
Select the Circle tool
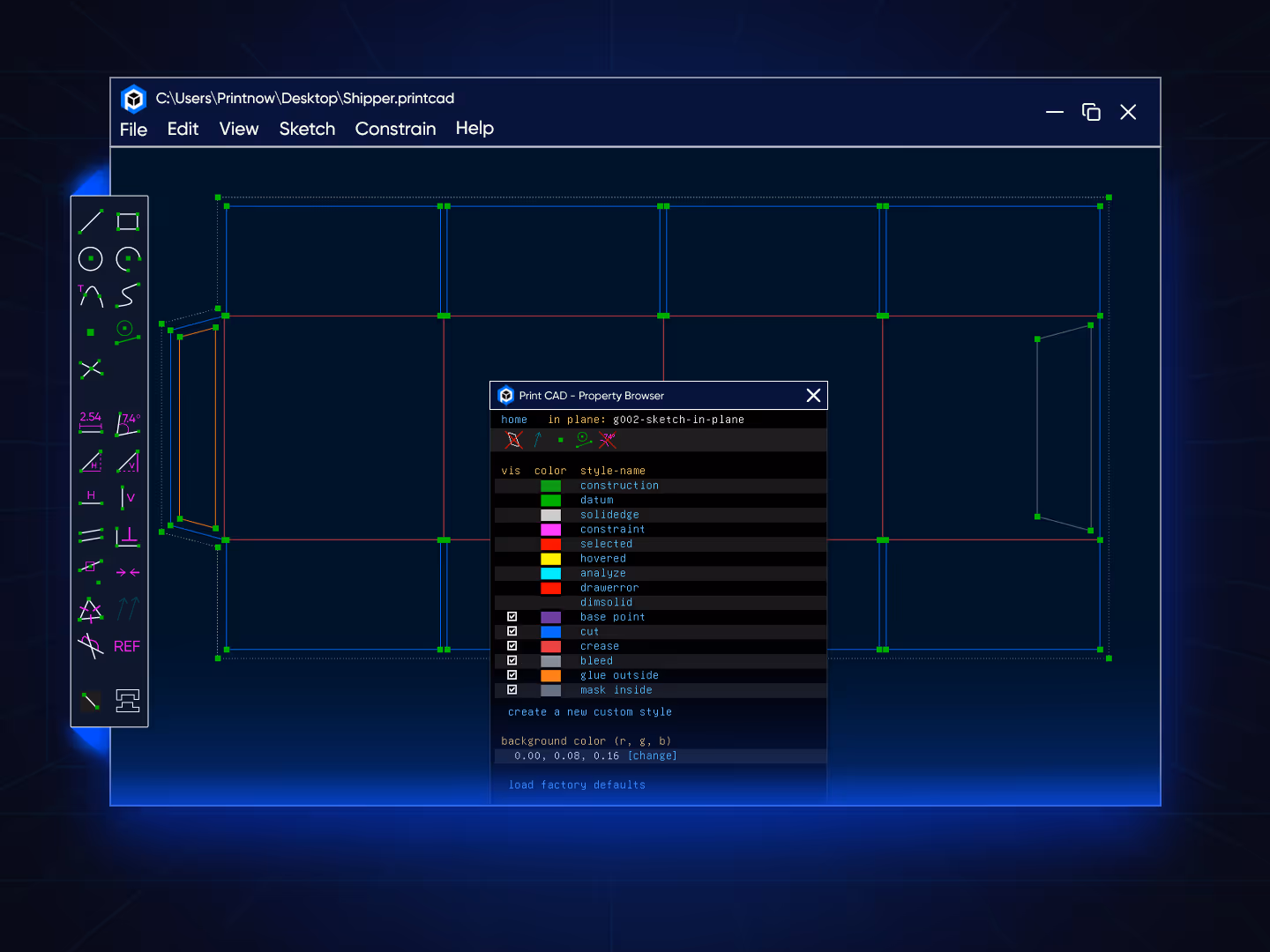[x=91, y=259]
